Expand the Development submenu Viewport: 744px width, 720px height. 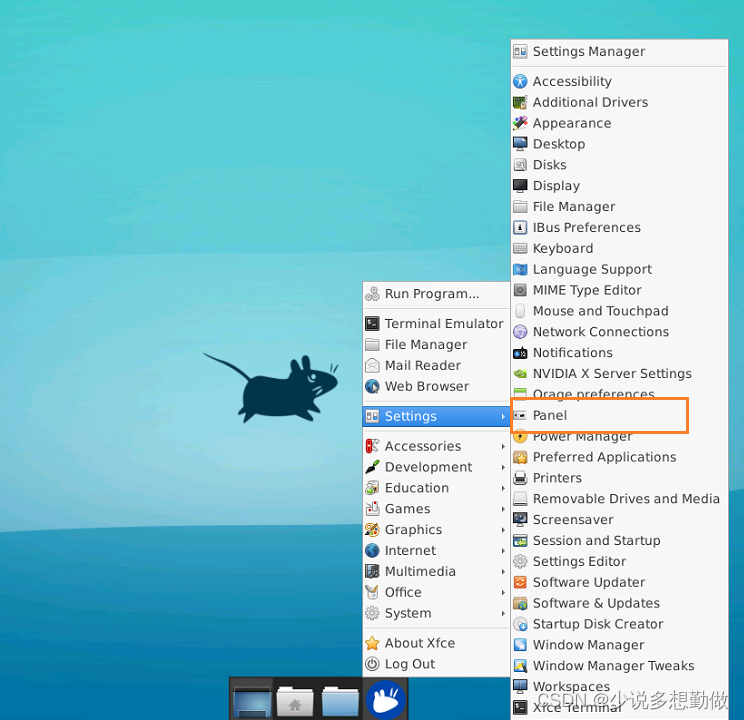436,467
